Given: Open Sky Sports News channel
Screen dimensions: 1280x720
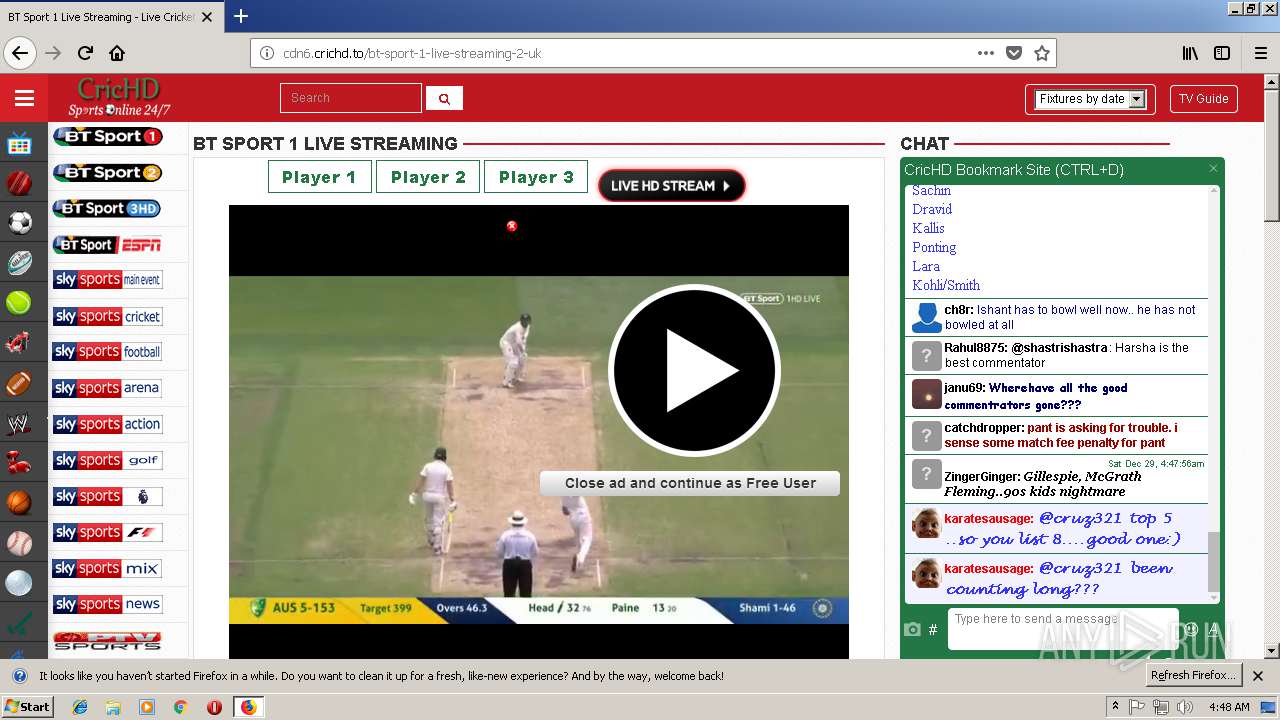Looking at the screenshot, I should 107,604.
